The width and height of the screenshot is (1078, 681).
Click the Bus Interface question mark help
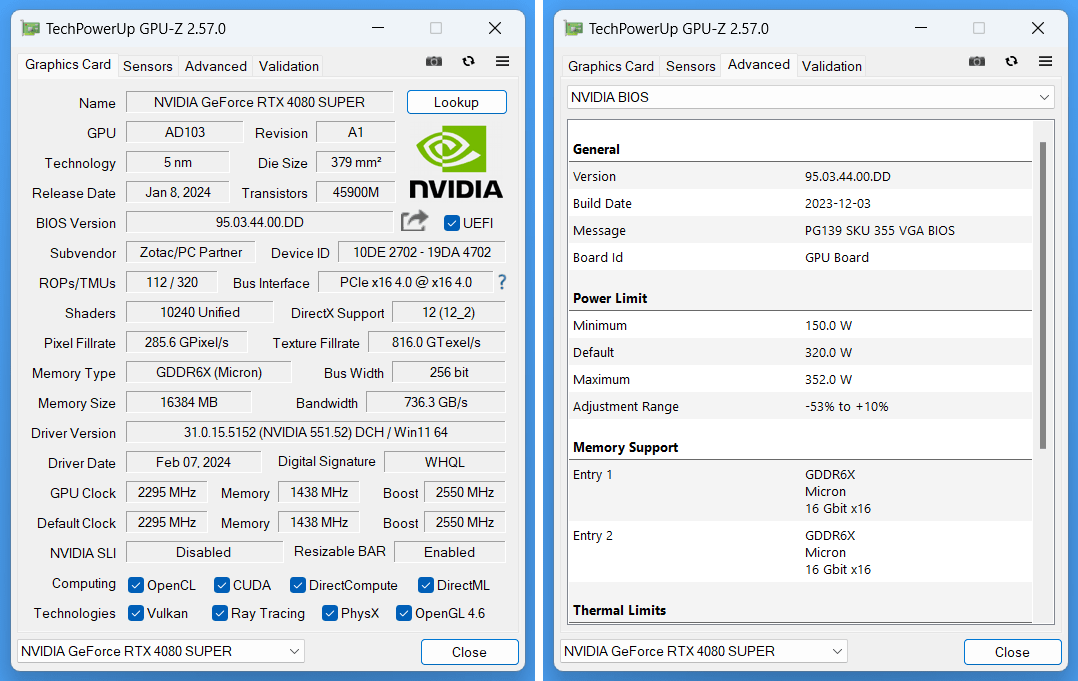tap(502, 282)
